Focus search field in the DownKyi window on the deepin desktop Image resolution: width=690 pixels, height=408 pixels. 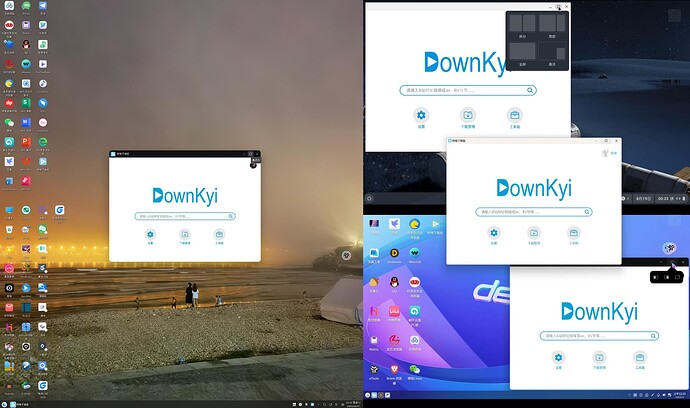599,336
